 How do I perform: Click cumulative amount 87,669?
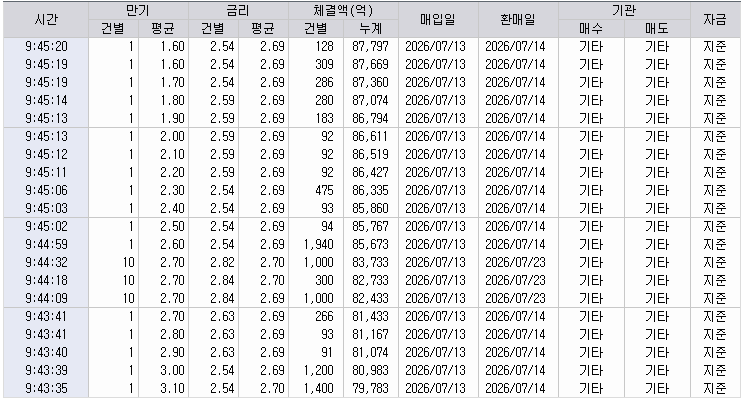370,64
